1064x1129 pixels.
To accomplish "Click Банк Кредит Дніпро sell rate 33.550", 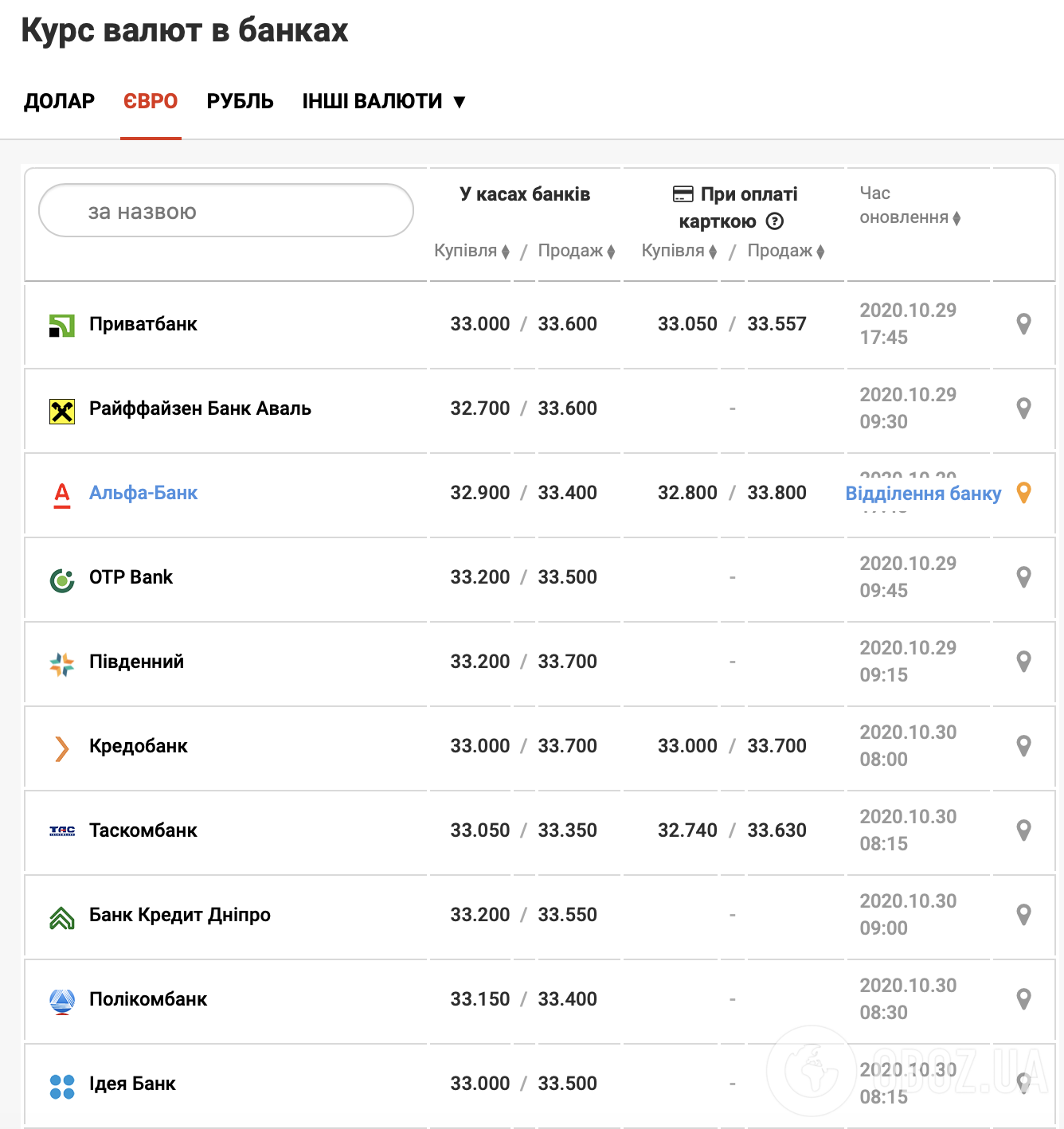I will pos(567,915).
